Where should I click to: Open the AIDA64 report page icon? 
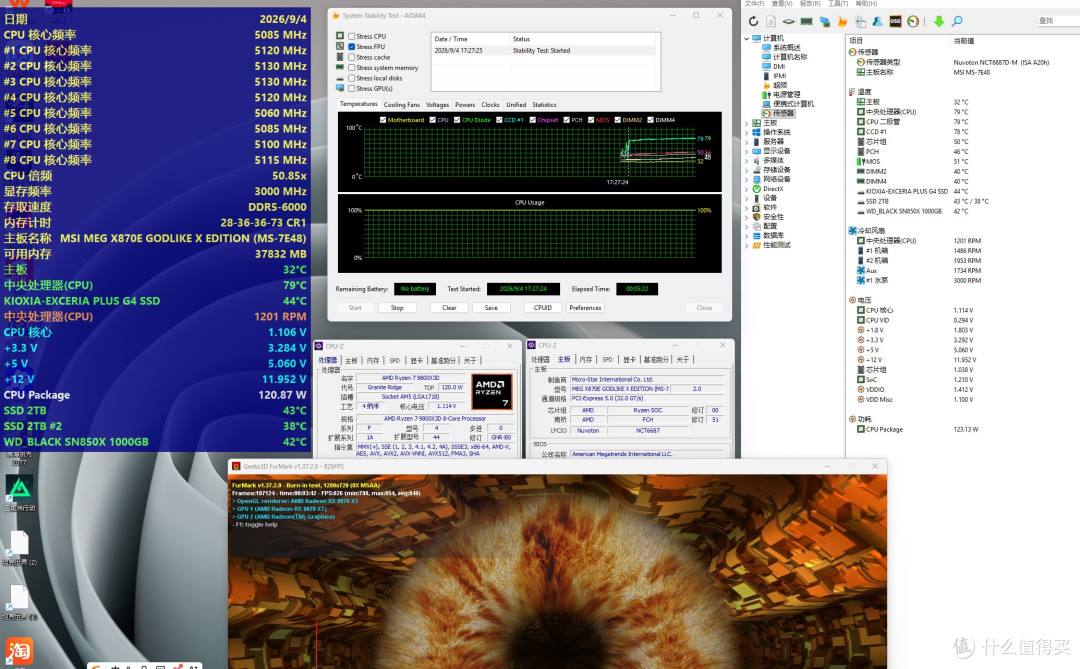[x=771, y=22]
